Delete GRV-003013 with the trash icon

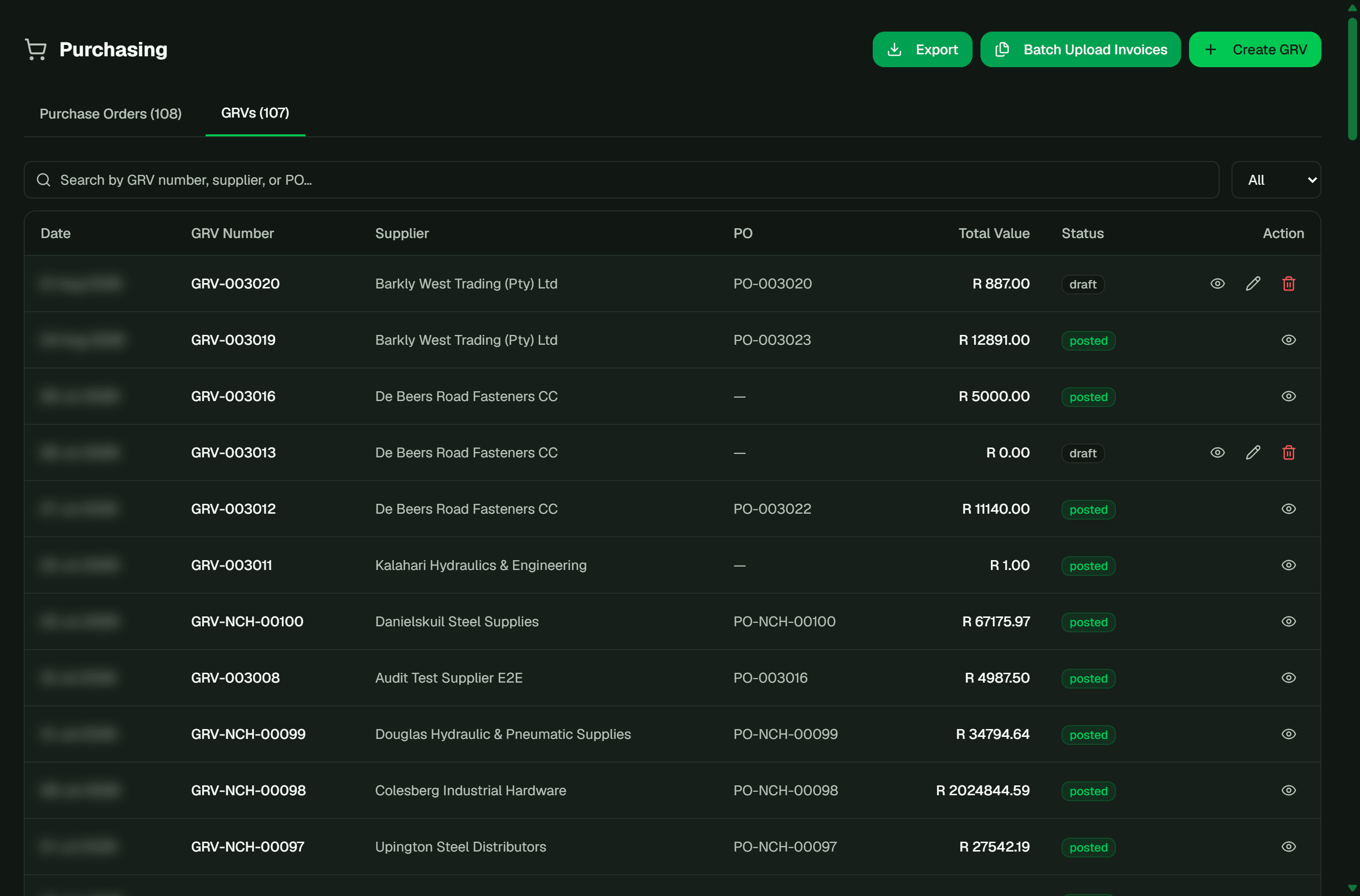click(1288, 452)
